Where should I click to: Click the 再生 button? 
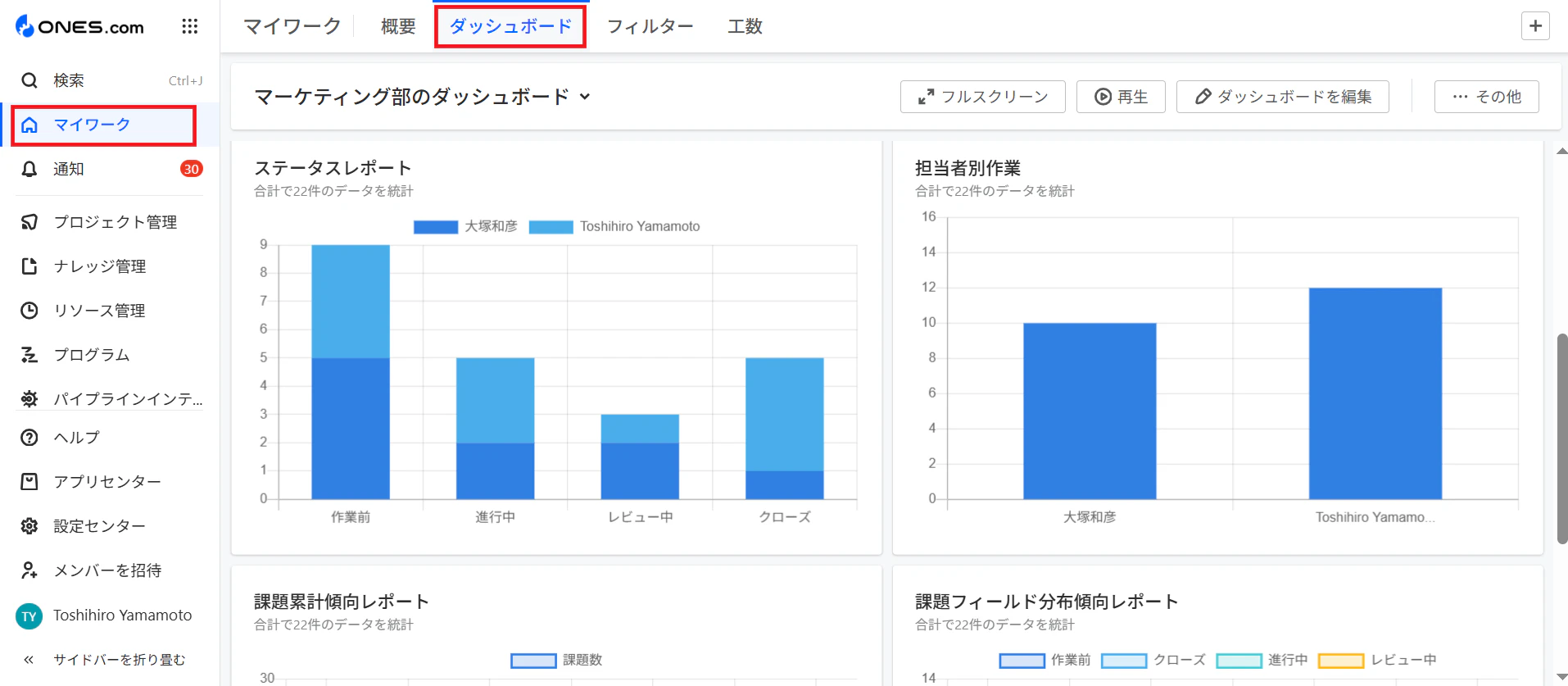(1121, 97)
